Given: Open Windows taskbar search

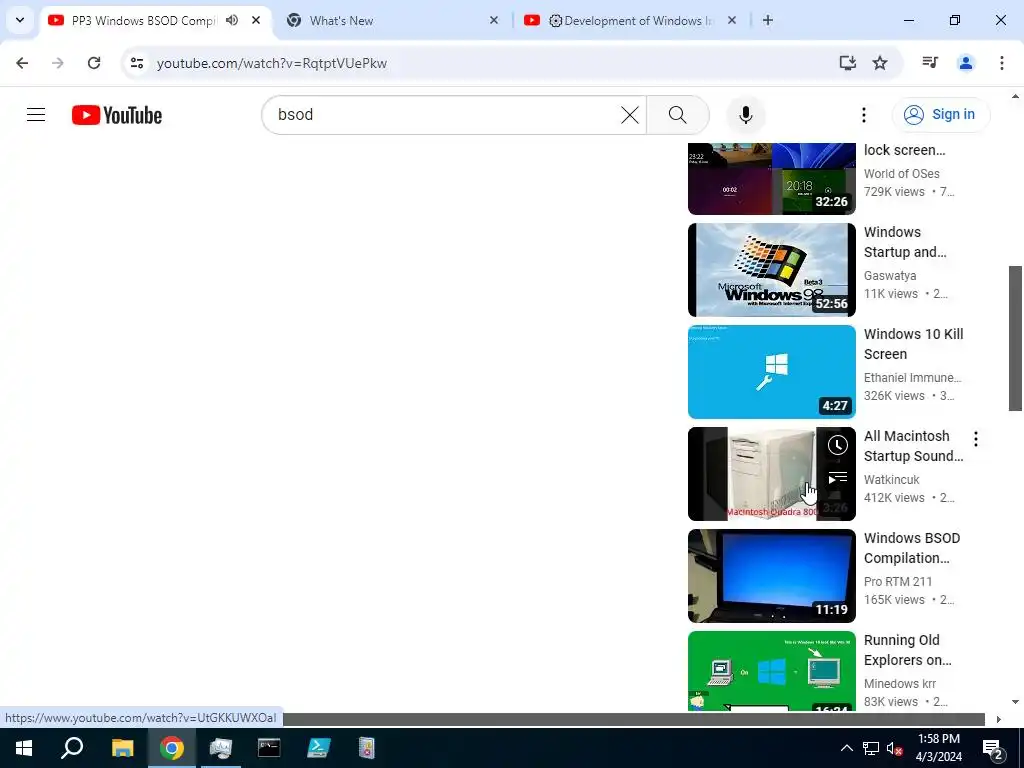Looking at the screenshot, I should coord(72,748).
